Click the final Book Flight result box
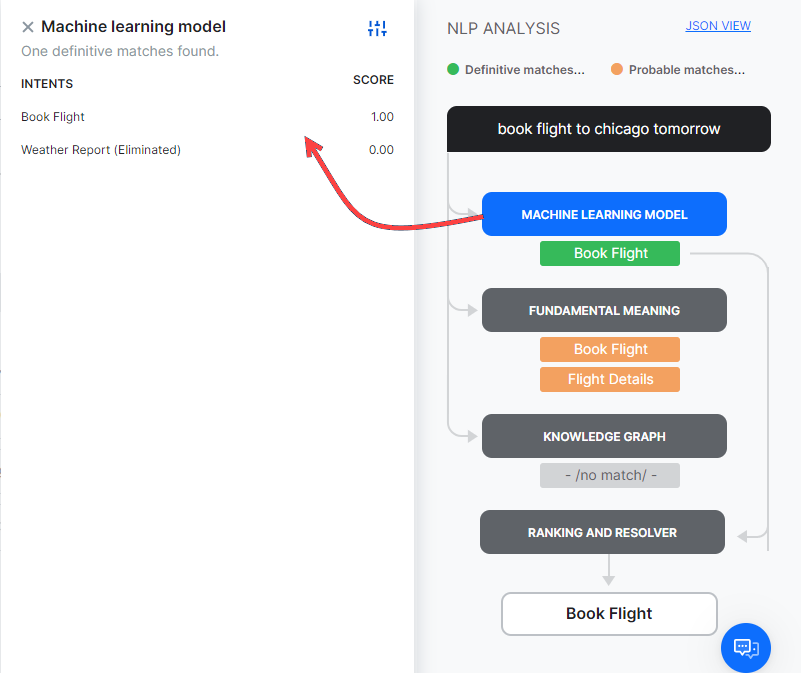 (x=609, y=614)
